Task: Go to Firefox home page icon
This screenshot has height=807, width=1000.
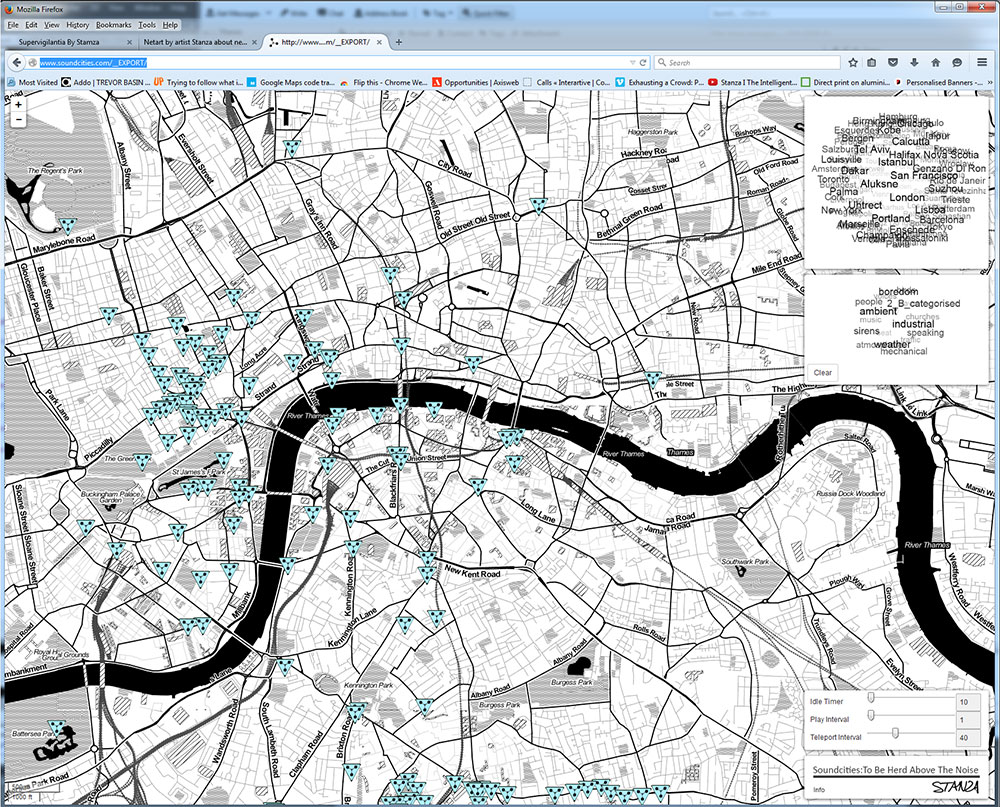Action: point(937,62)
